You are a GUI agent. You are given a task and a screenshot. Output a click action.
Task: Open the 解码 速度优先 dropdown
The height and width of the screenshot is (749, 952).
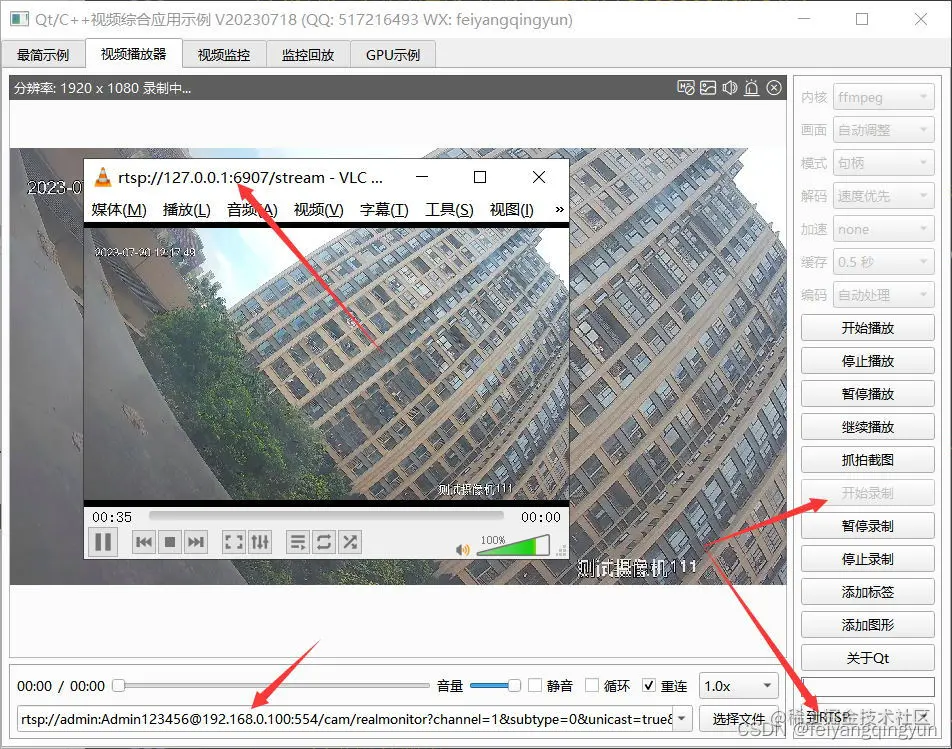coord(883,196)
